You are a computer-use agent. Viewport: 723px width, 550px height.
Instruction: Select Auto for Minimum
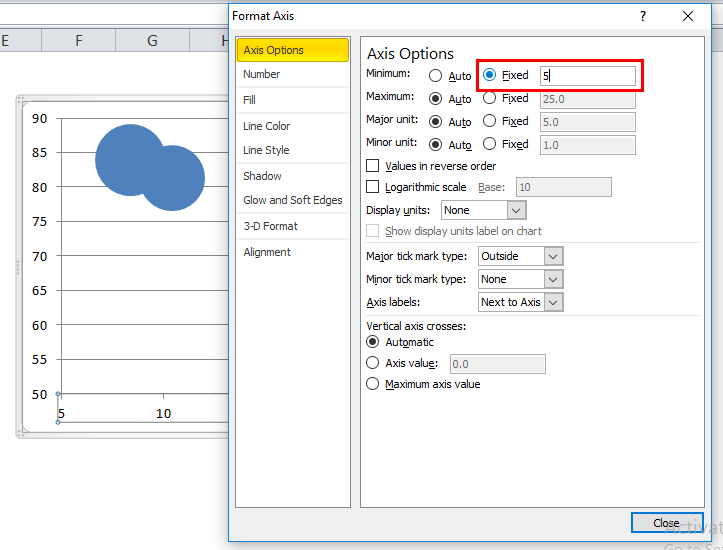[x=435, y=76]
